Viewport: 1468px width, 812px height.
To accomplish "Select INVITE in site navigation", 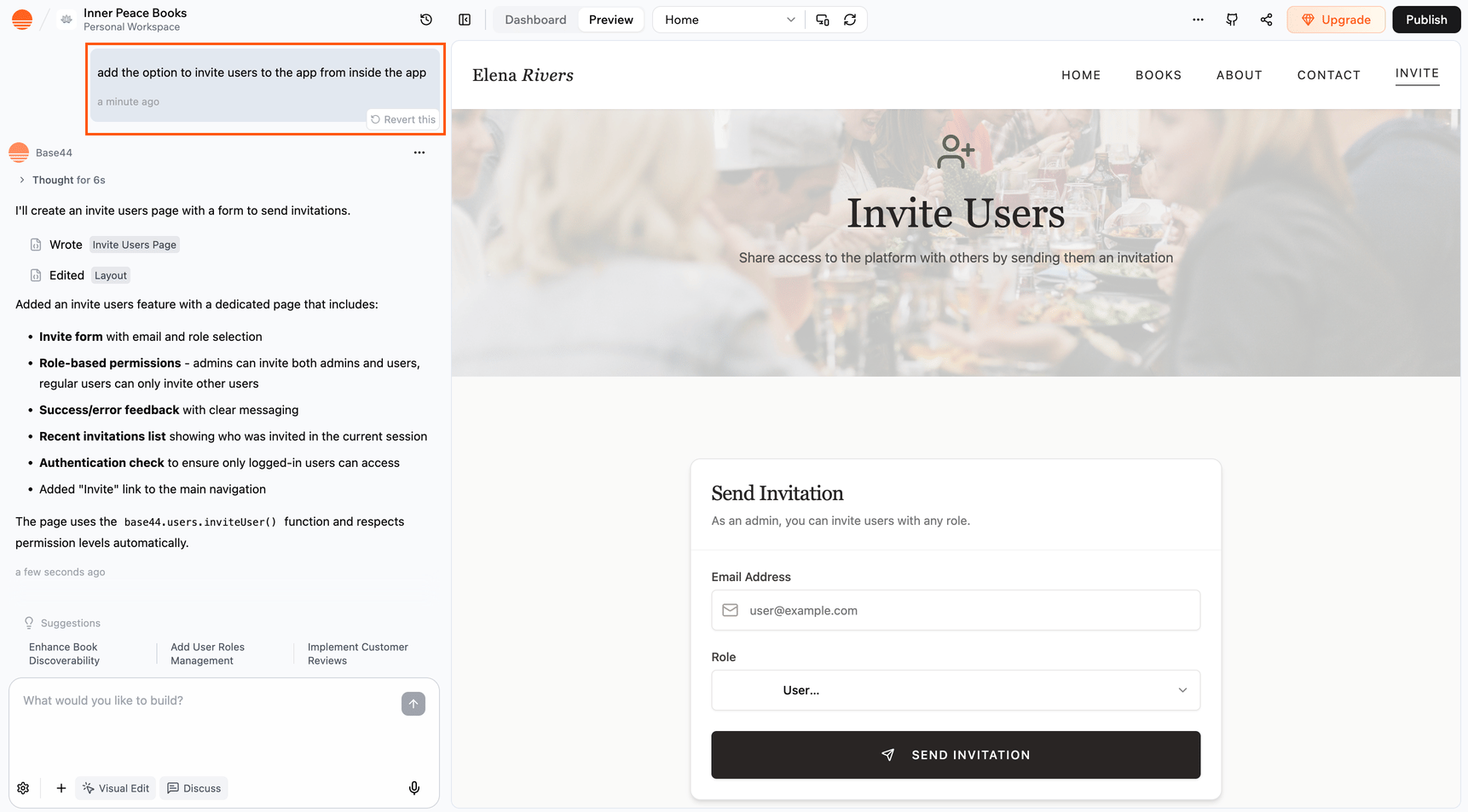I will pyautogui.click(x=1418, y=73).
